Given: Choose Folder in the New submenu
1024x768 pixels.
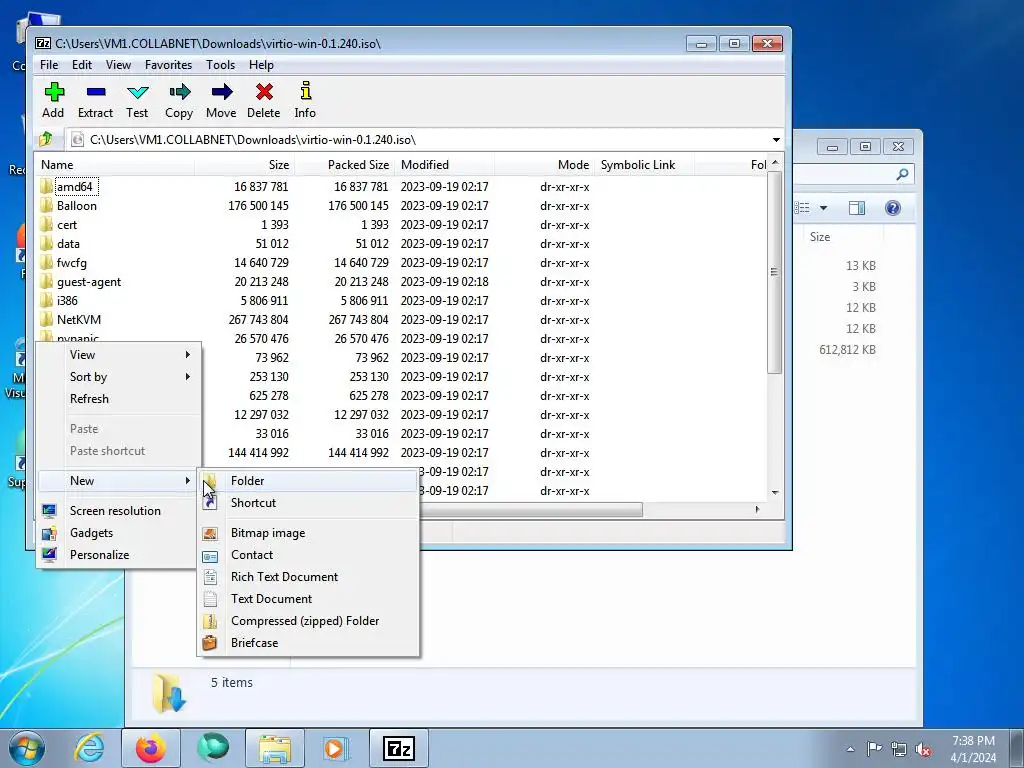Looking at the screenshot, I should point(307,481).
